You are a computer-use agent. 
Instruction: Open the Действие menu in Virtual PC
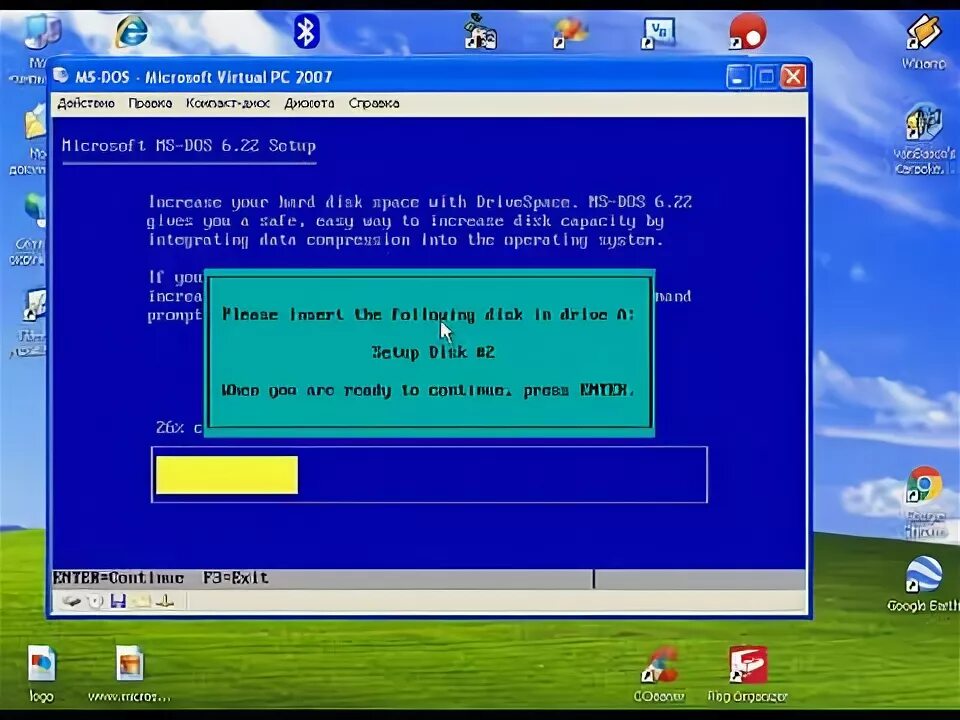(86, 103)
